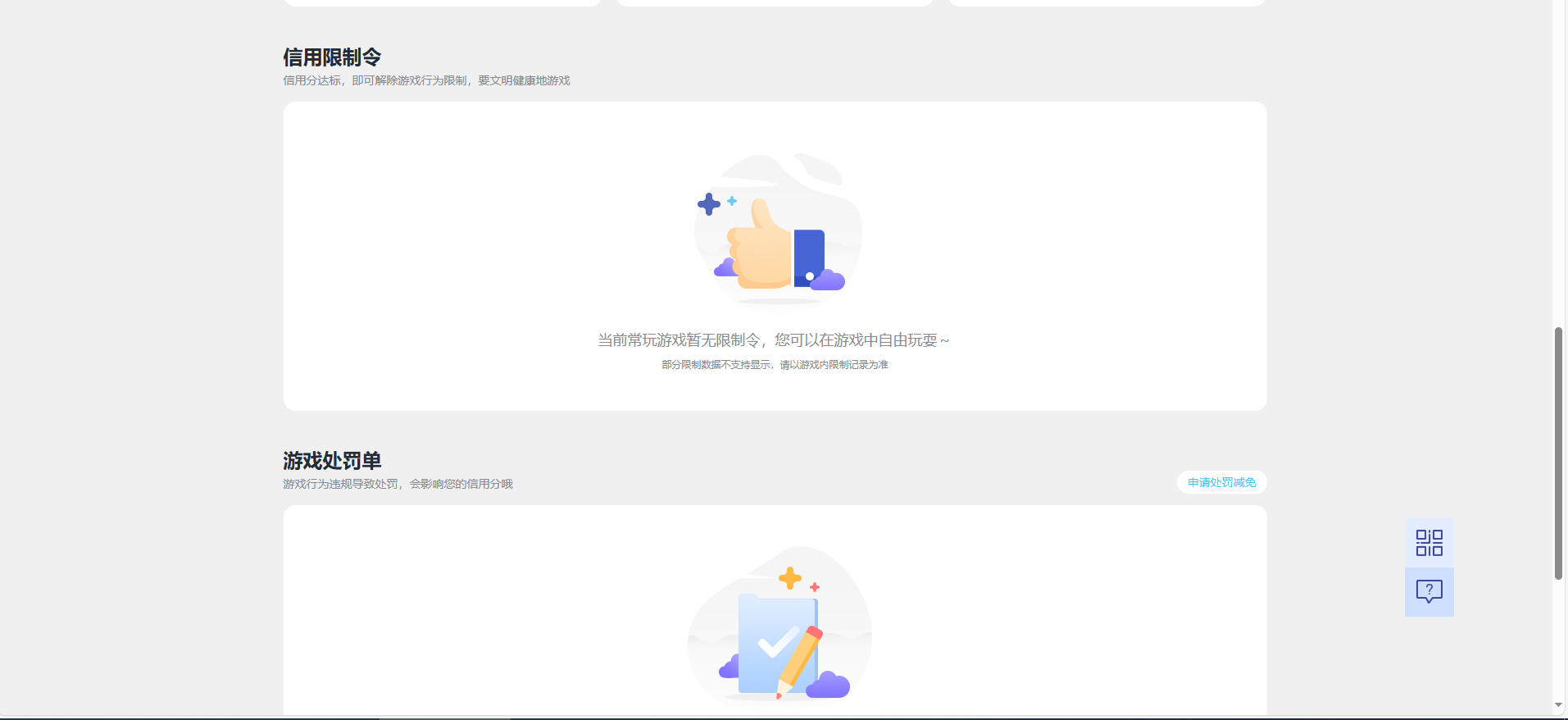Image resolution: width=1568 pixels, height=720 pixels.
Task: Click the subtitle 游戏行为违规导致处罚
Action: (340, 484)
